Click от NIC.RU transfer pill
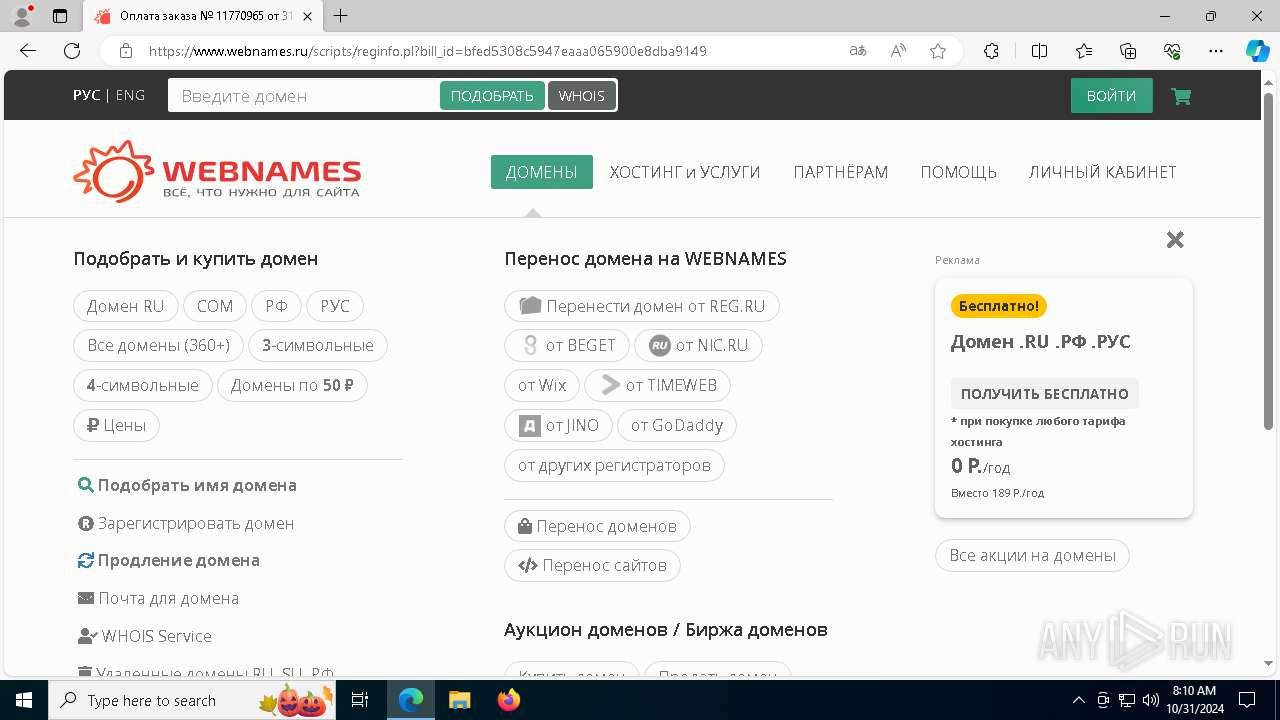Viewport: 1280px width, 720px height. (698, 346)
